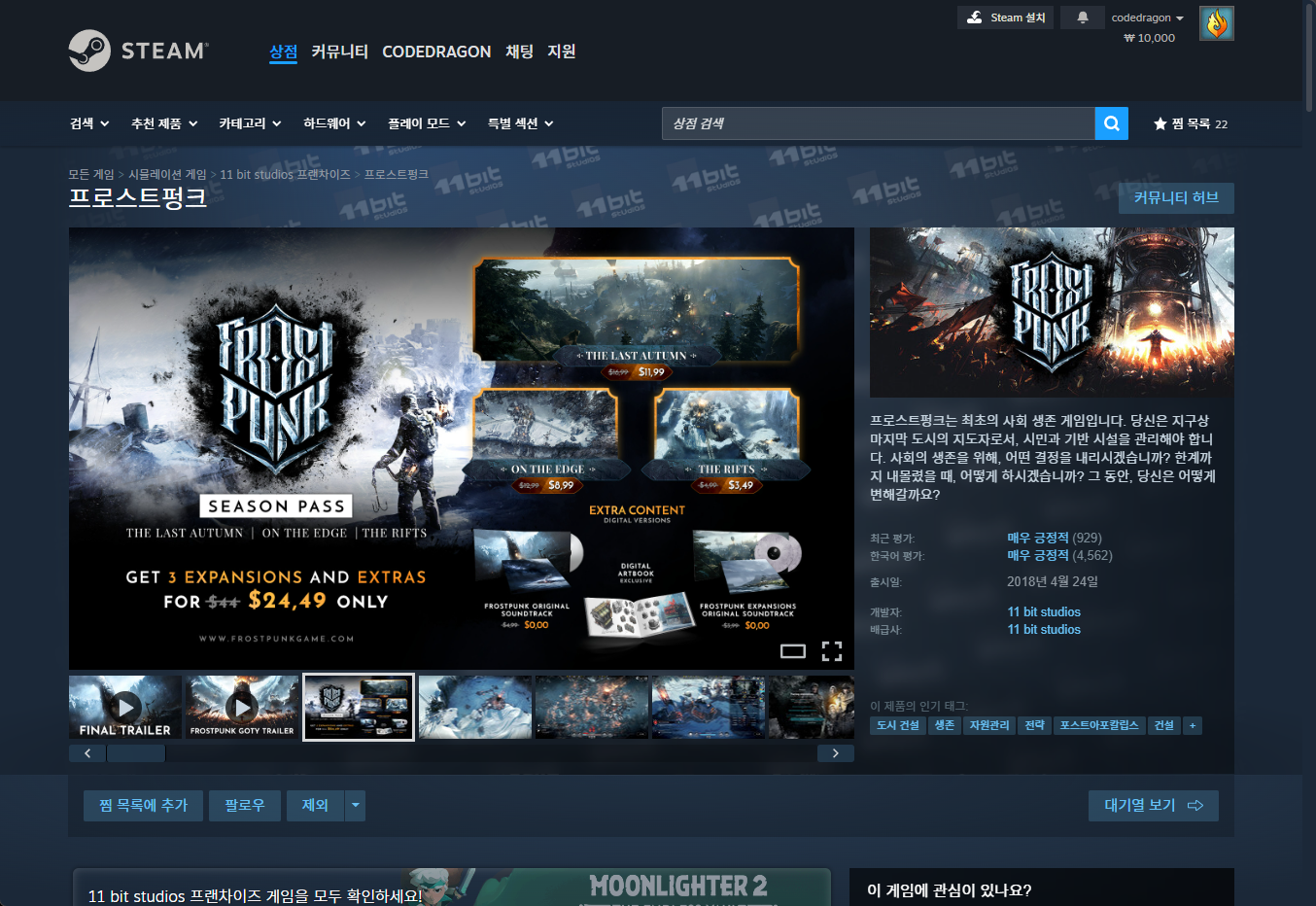
Task: Click 대기열 보기 queue button
Action: [1154, 805]
